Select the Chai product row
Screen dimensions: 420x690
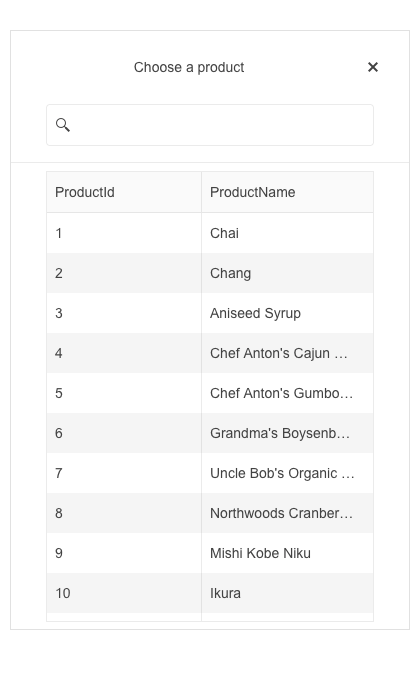[x=210, y=233]
